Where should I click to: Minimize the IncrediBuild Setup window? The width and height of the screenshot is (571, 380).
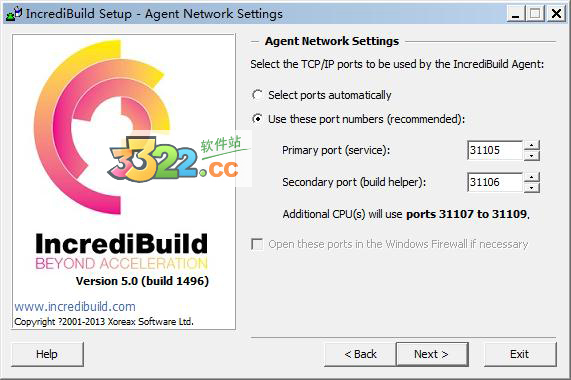click(x=515, y=14)
